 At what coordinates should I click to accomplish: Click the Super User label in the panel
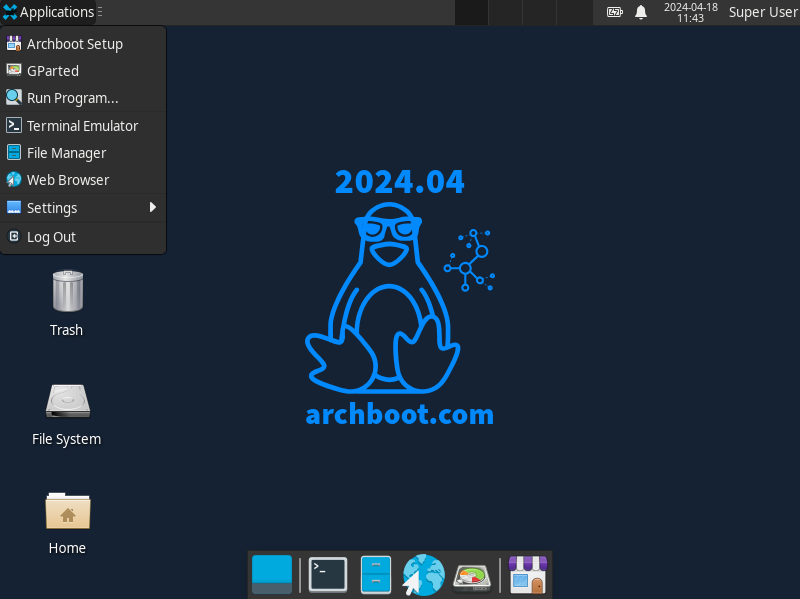[763, 12]
